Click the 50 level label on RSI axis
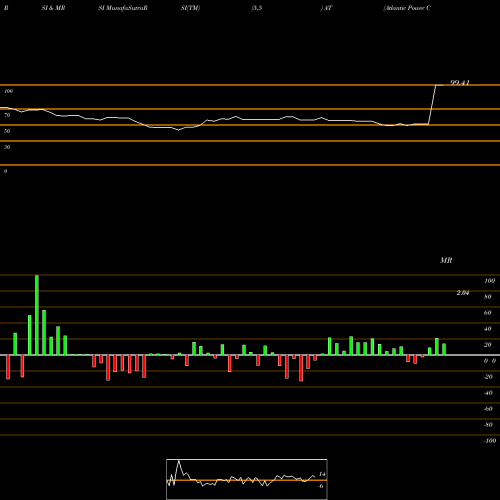Viewport: 500px width, 500px height. click(7, 131)
